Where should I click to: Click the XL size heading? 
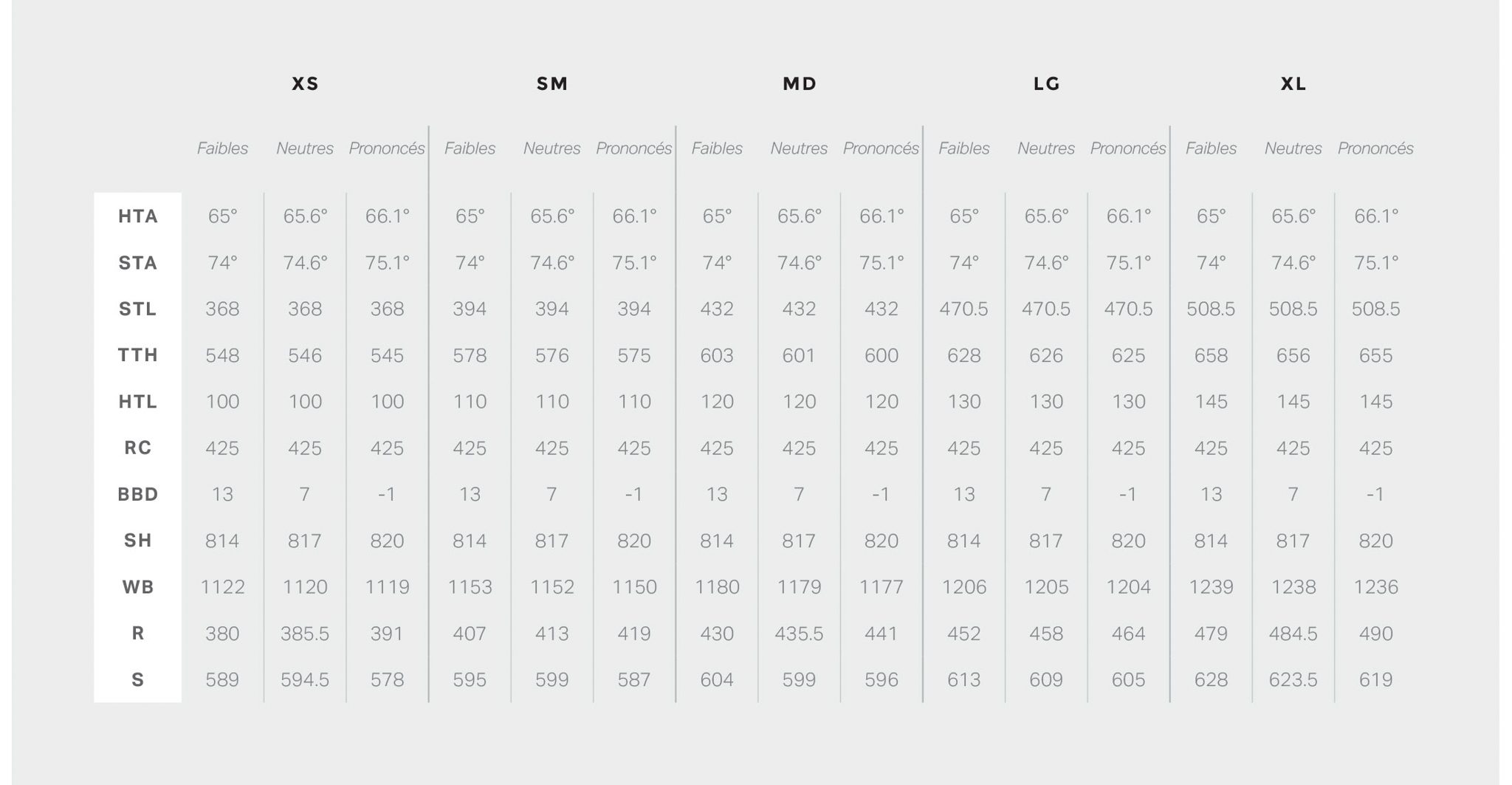1293,84
